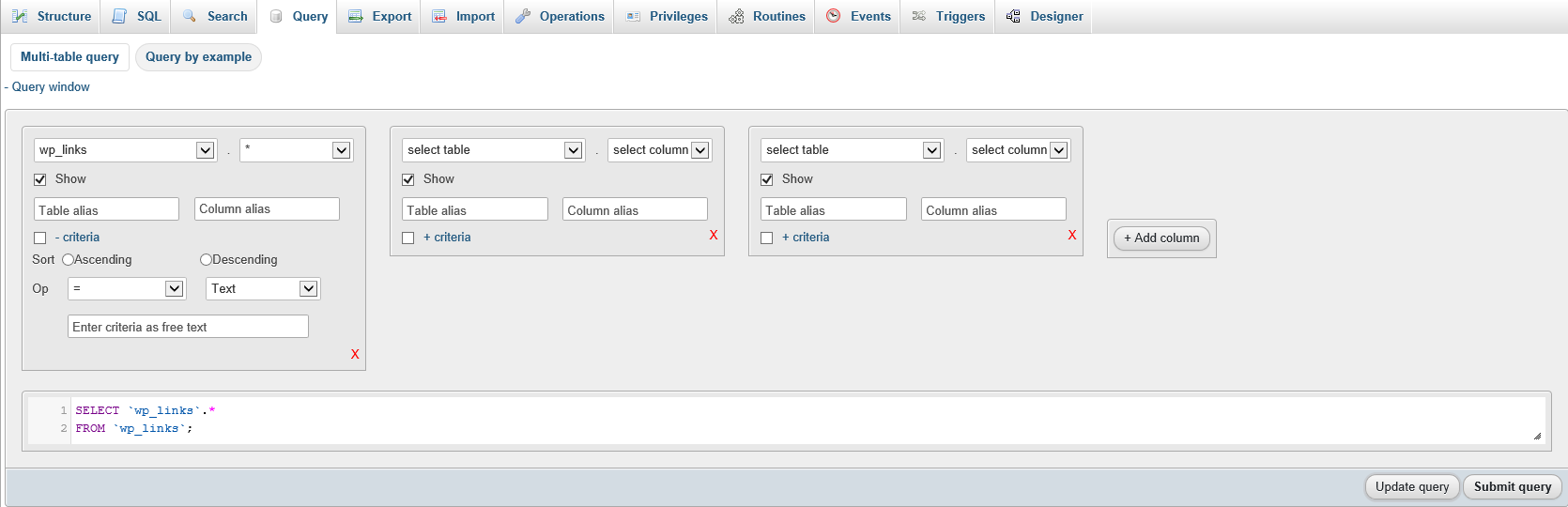
Task: Select Descending sort order
Action: 206,259
